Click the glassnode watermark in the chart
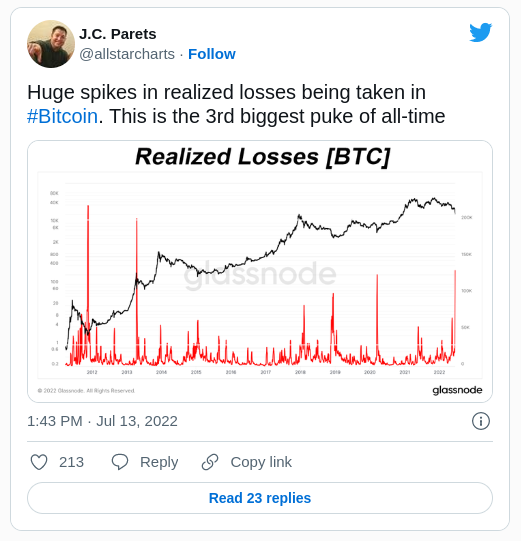 [x=260, y=274]
